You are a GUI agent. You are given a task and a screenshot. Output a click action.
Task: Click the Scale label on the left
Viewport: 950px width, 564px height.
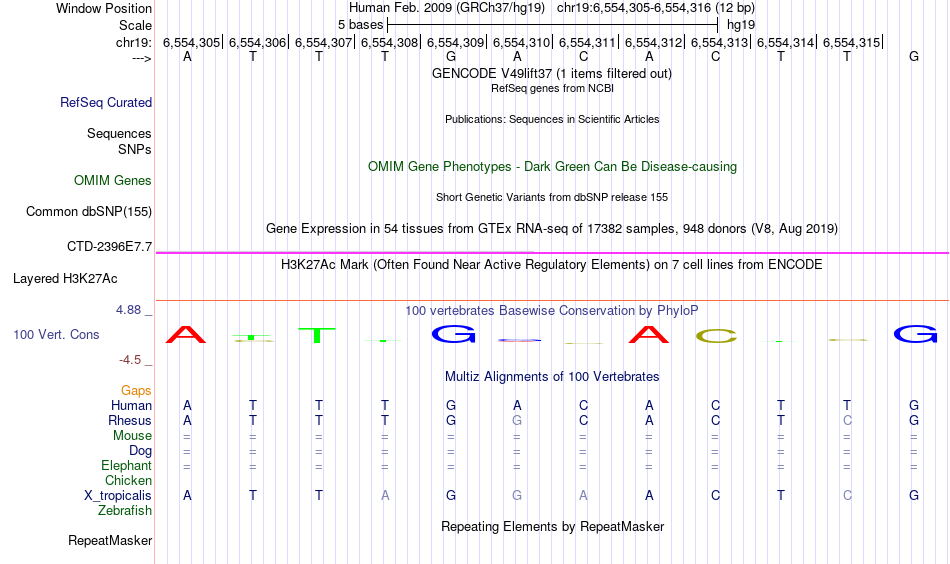point(135,25)
